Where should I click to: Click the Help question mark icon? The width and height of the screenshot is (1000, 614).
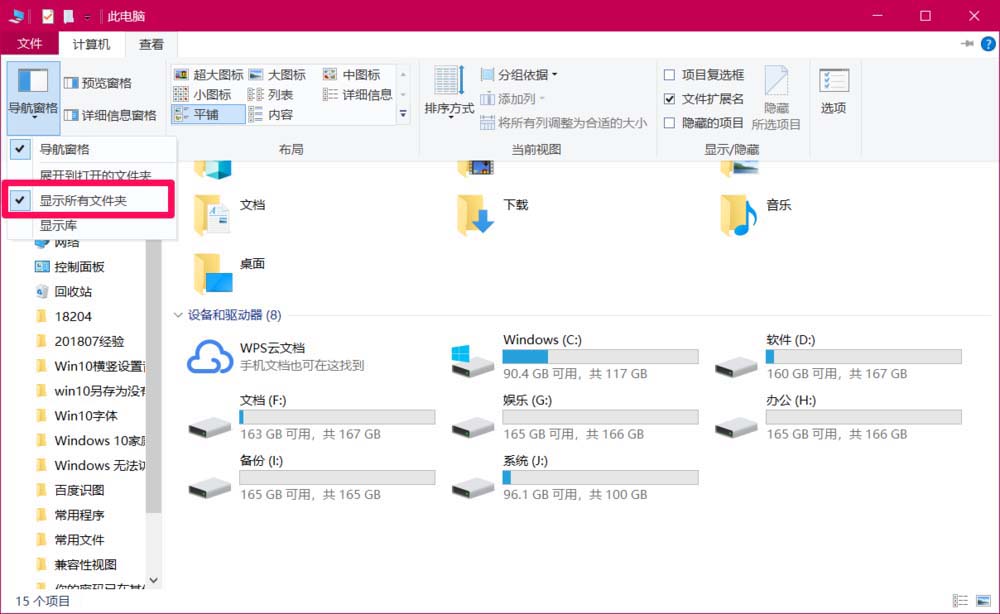(989, 44)
